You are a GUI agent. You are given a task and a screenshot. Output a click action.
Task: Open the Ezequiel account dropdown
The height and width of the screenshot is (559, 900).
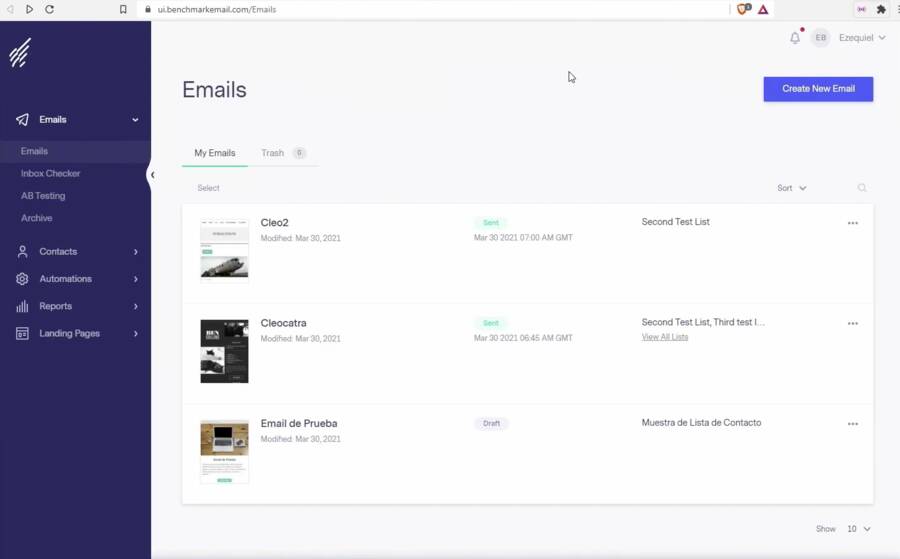pos(862,38)
